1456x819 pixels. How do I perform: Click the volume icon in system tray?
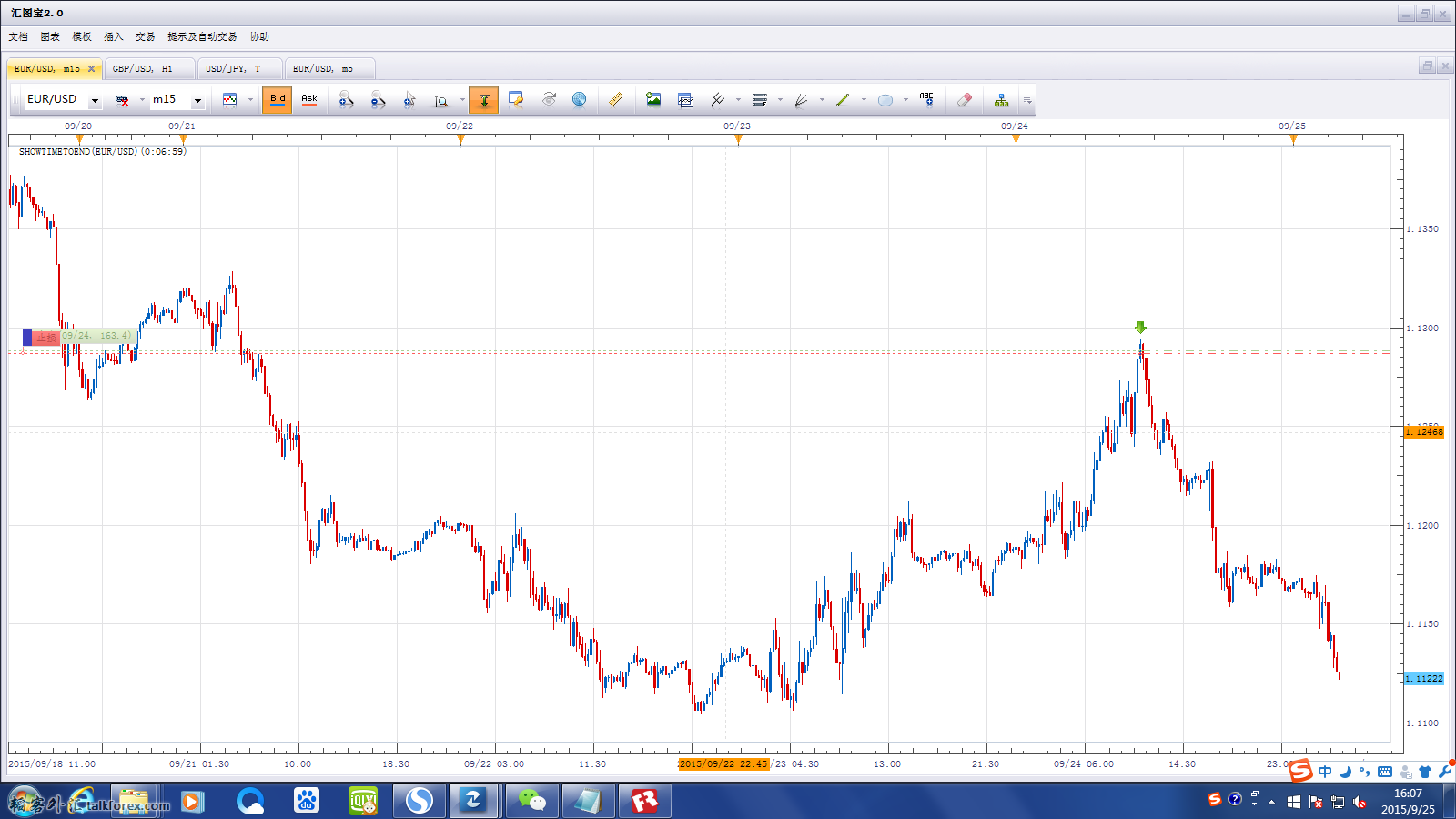pyautogui.click(x=1360, y=802)
